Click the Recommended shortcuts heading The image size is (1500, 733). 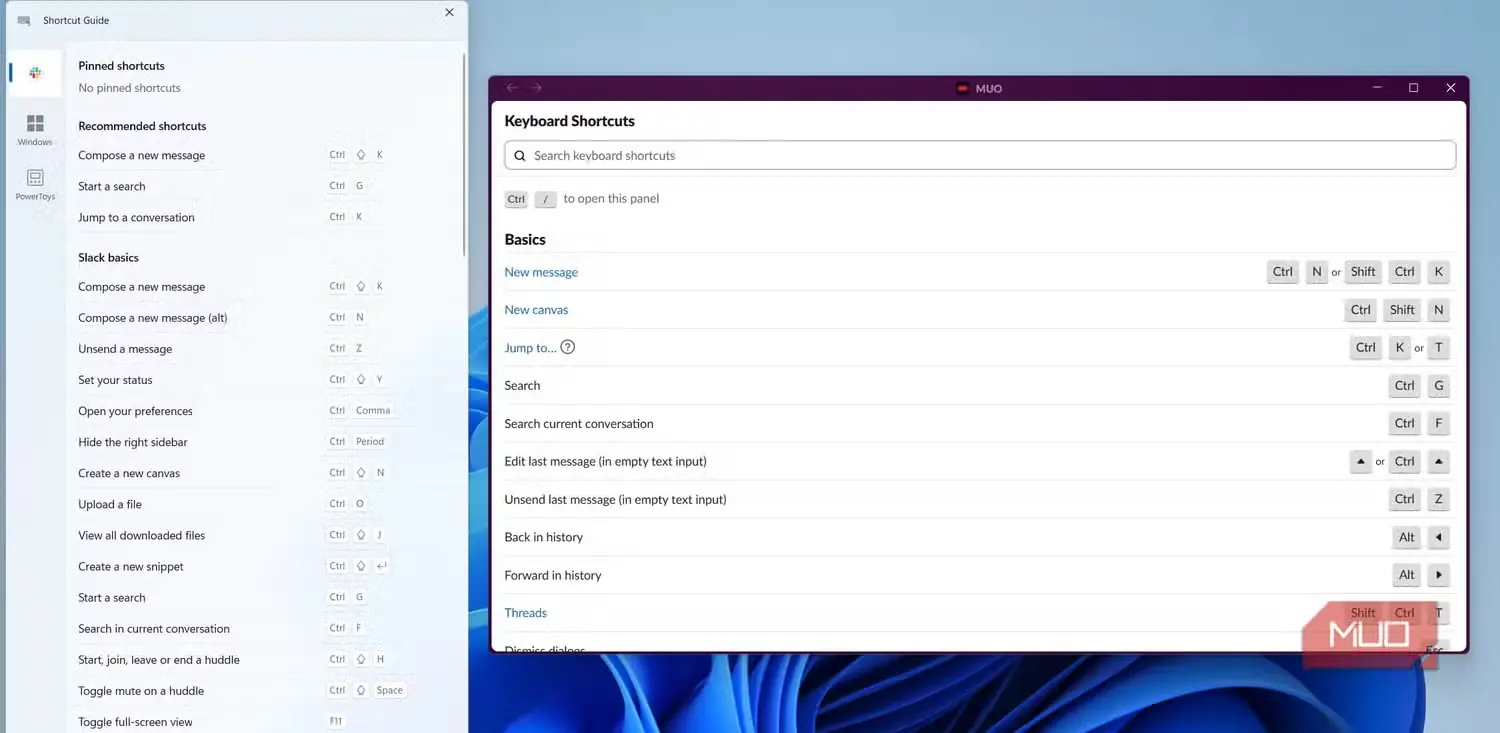[142, 126]
